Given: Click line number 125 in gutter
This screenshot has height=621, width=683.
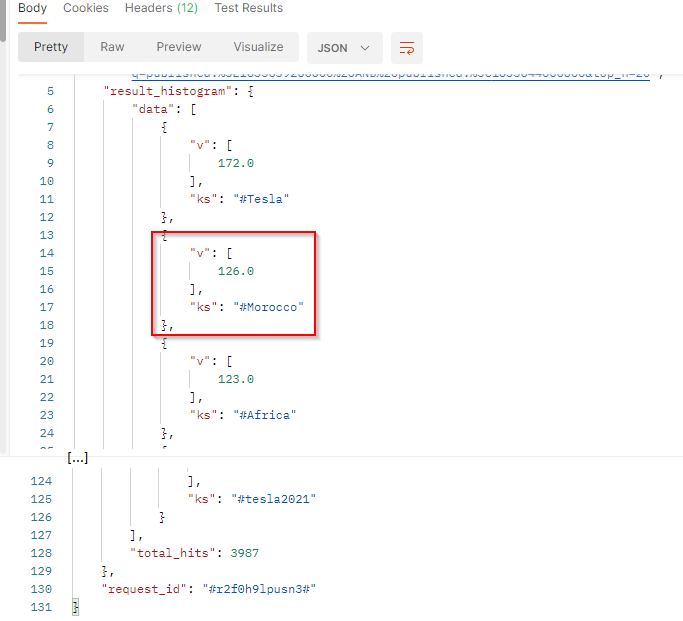Looking at the screenshot, I should click(41, 499).
